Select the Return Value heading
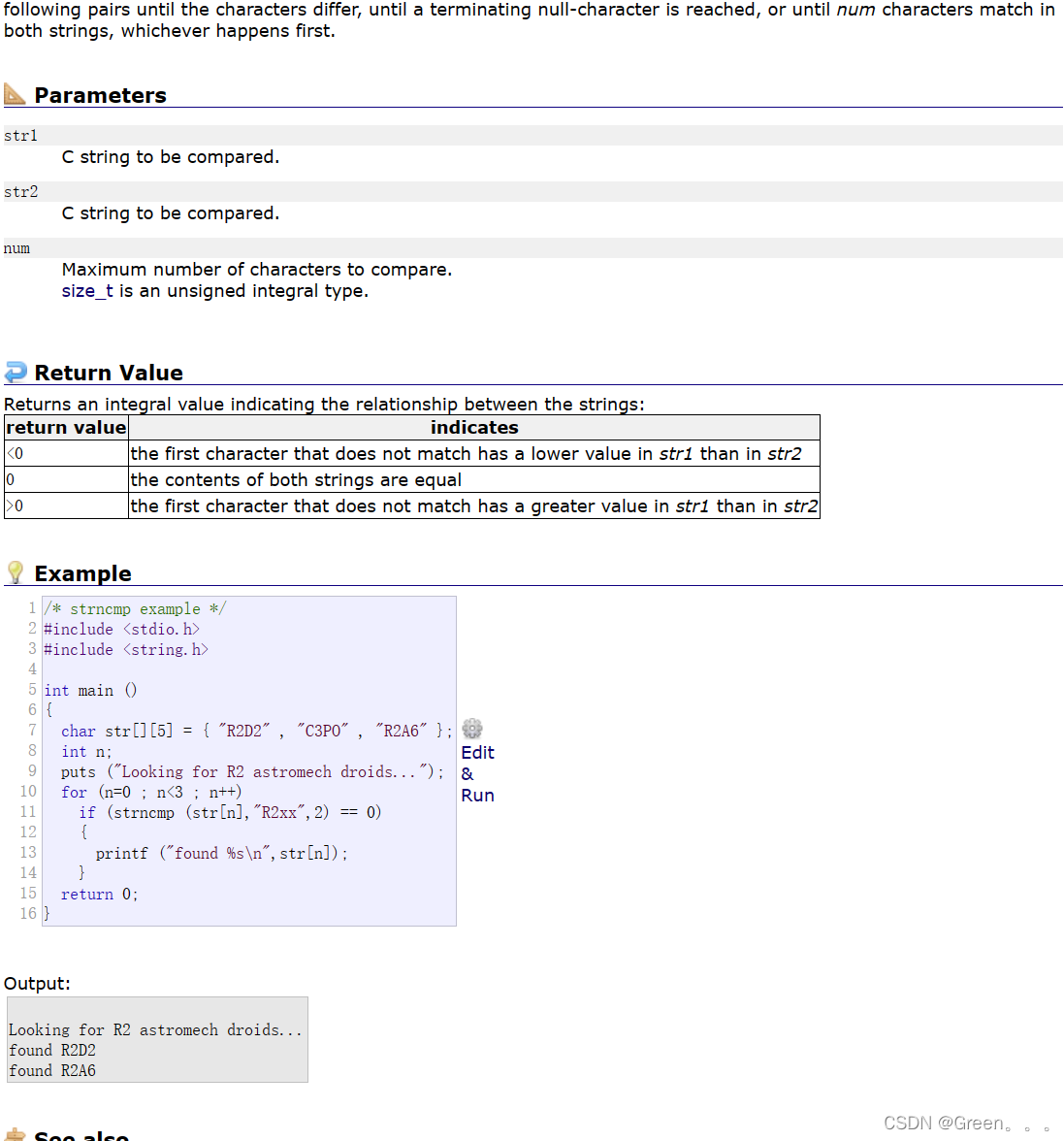This screenshot has height=1141, width=1064. pos(109,373)
